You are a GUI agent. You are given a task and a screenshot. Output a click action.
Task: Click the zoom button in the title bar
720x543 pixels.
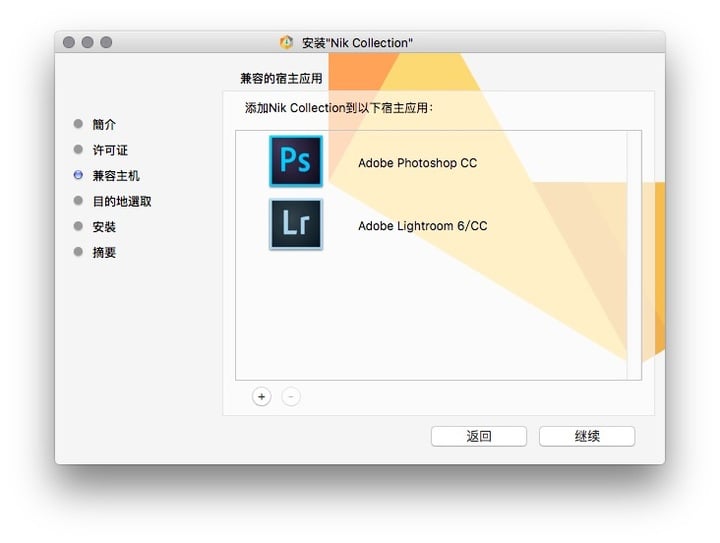pos(106,42)
